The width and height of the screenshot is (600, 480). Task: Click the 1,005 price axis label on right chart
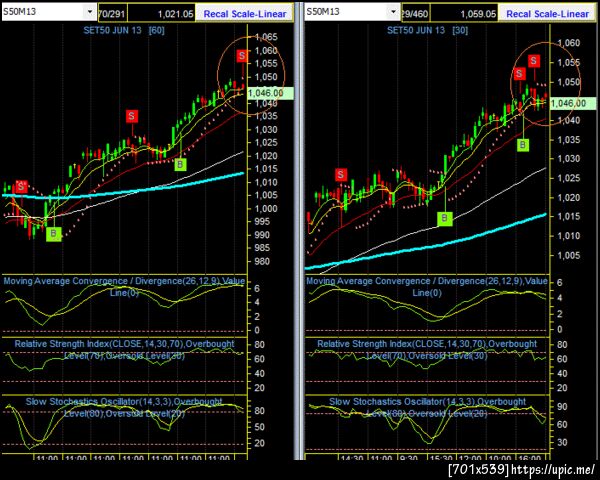click(569, 255)
